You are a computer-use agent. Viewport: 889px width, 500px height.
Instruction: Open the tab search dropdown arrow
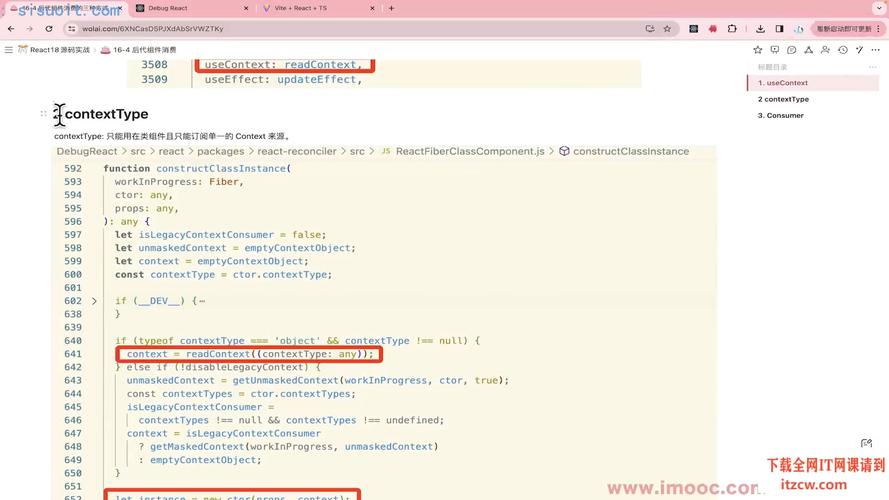pos(879,8)
